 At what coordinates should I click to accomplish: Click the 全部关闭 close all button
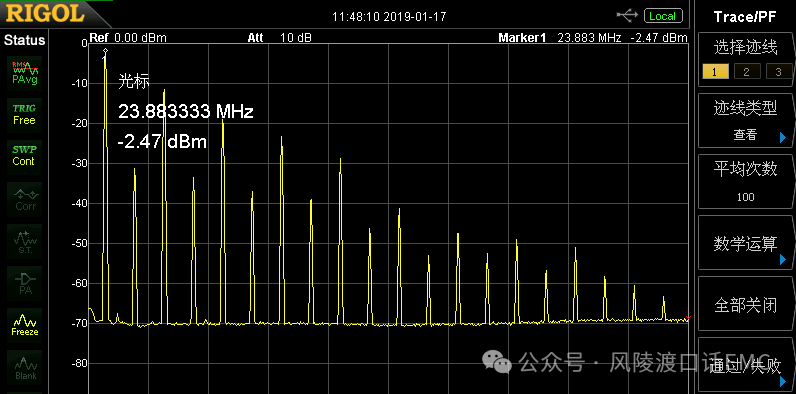point(745,304)
